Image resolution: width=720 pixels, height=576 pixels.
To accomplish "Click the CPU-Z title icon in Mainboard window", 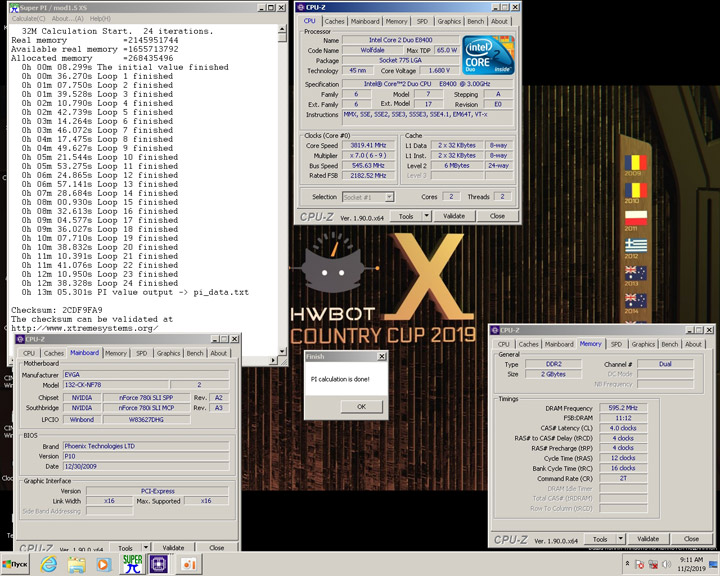I will pos(22,339).
